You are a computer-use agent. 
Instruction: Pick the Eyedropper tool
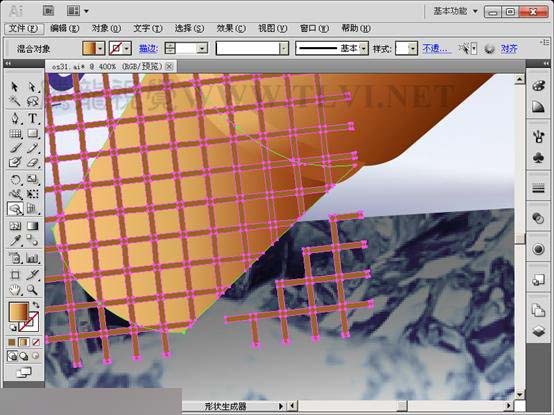point(15,241)
